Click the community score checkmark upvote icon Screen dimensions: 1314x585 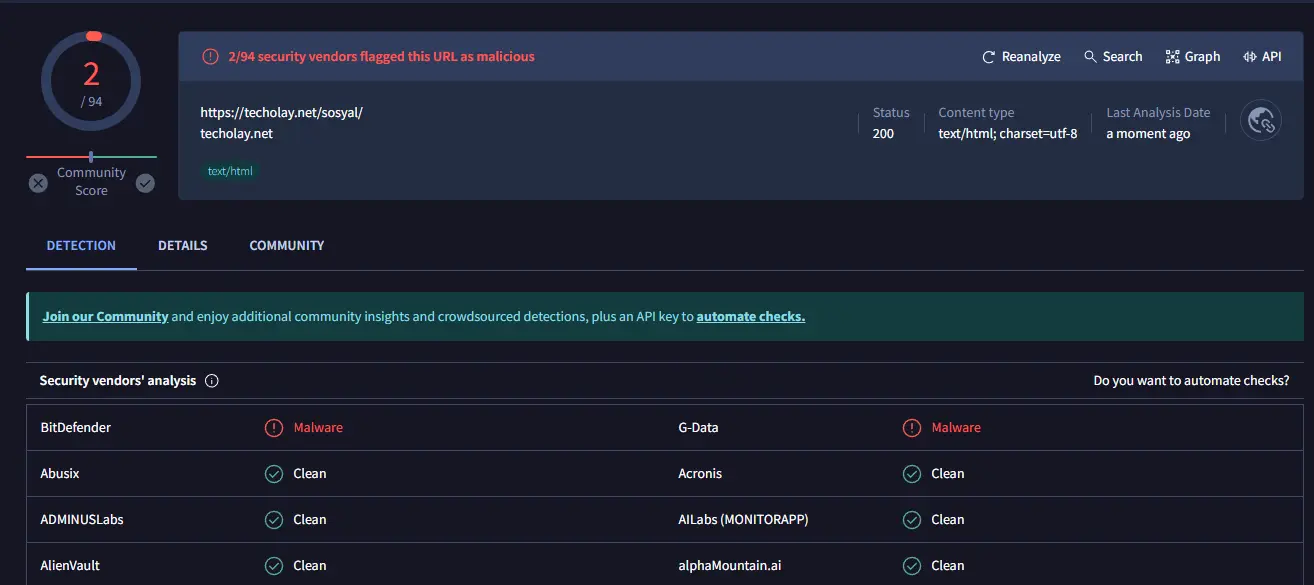tap(145, 183)
